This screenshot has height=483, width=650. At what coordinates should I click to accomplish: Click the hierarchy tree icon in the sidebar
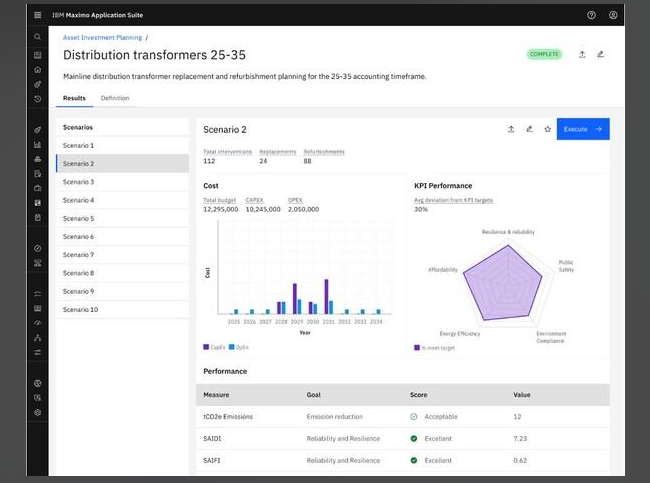click(38, 337)
